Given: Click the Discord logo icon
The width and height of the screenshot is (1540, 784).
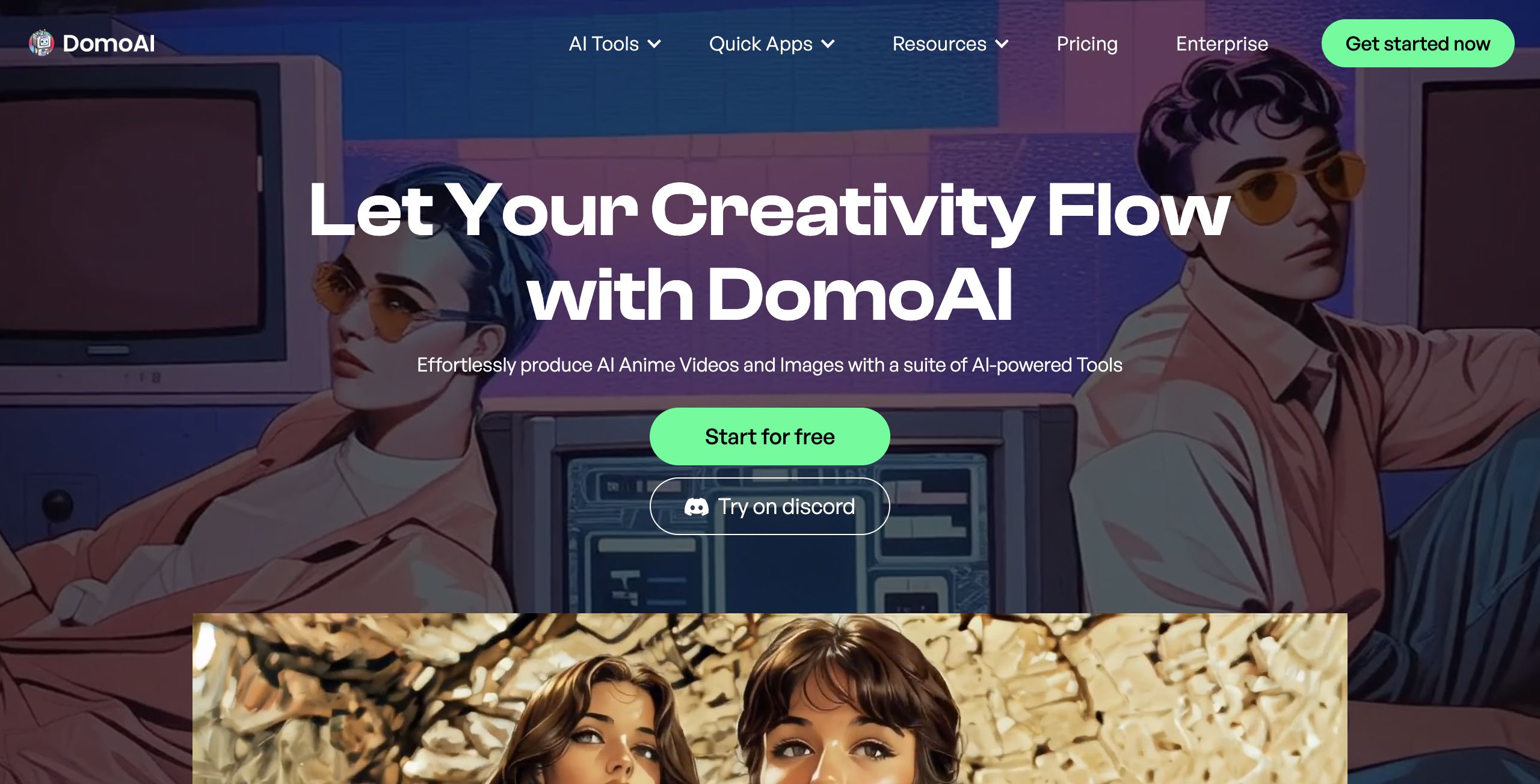Looking at the screenshot, I should tap(696, 507).
